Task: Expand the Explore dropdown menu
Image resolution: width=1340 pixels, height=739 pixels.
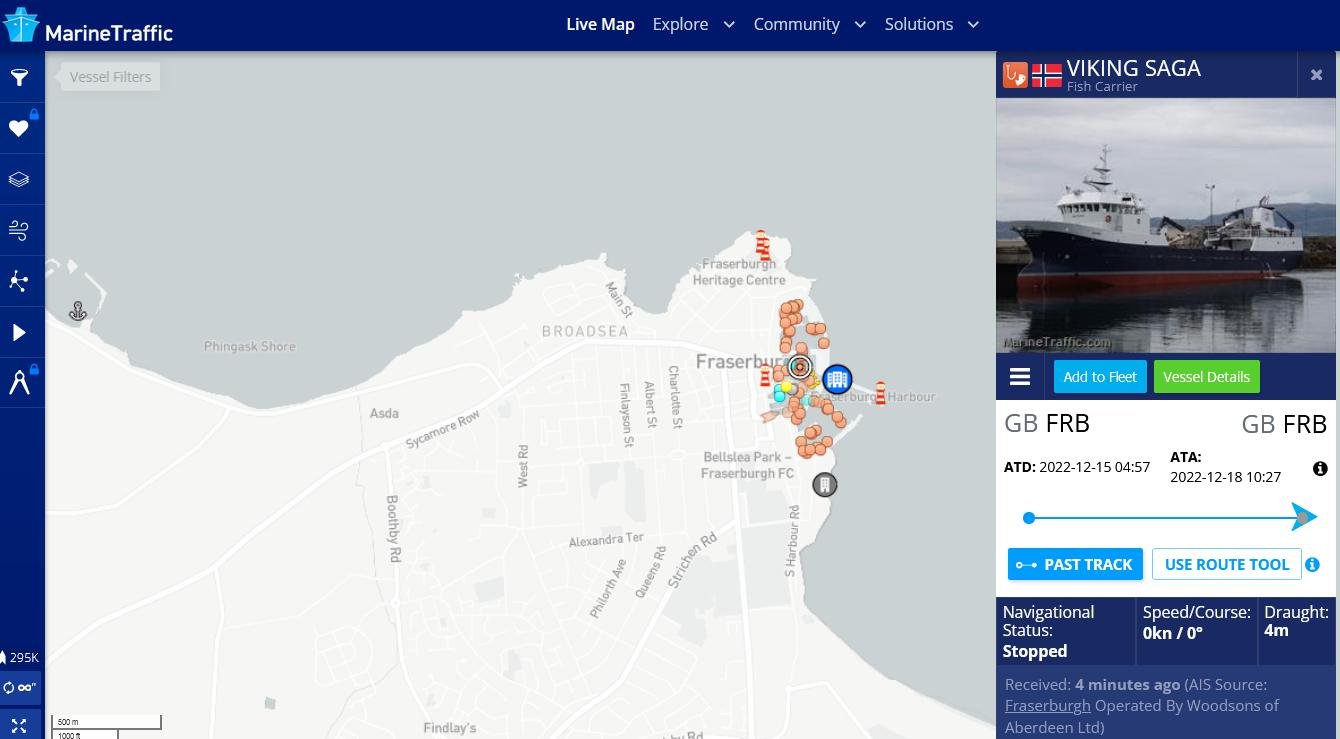Action: tap(693, 24)
